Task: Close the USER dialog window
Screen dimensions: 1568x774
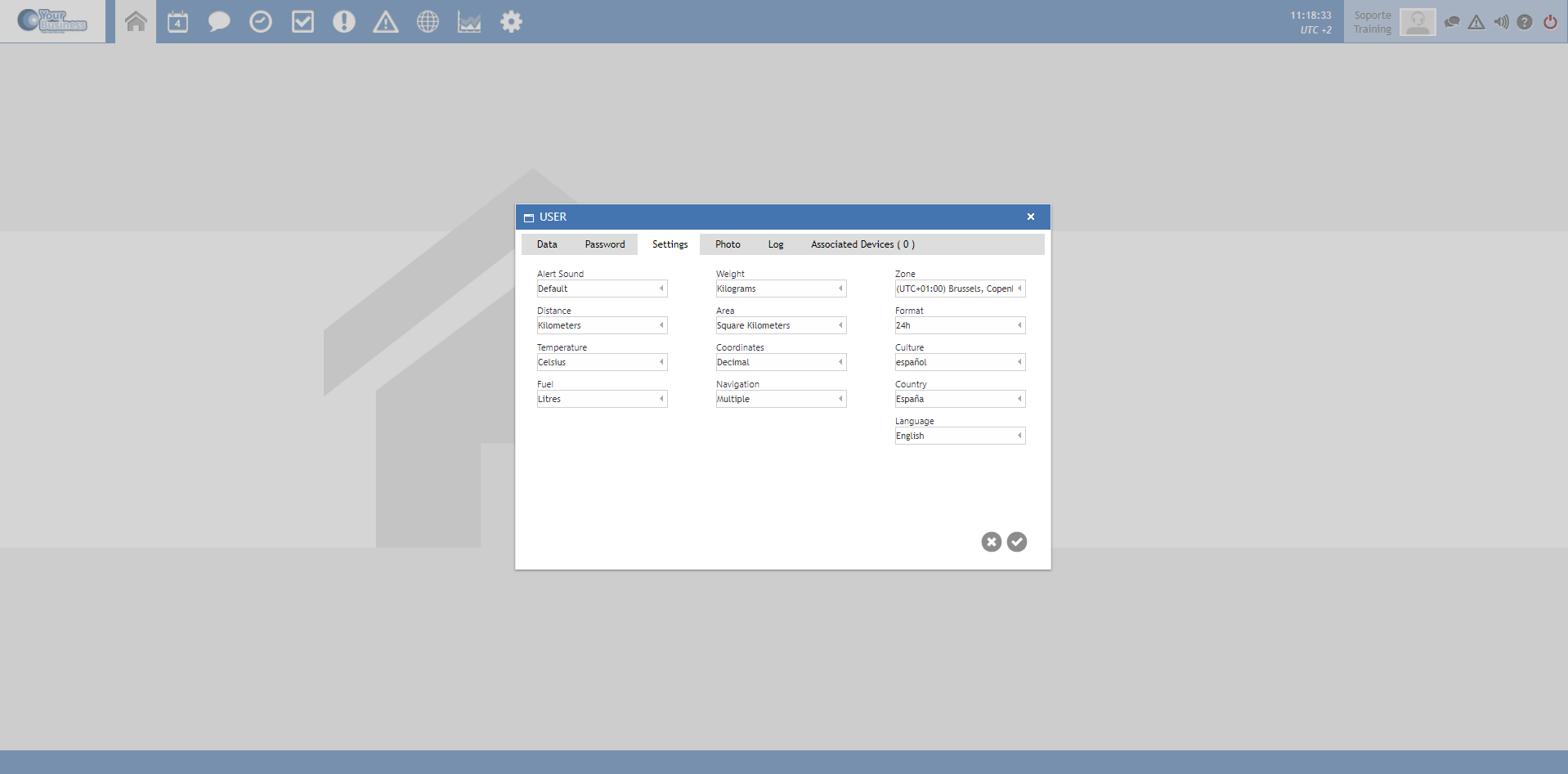Action: [1031, 217]
